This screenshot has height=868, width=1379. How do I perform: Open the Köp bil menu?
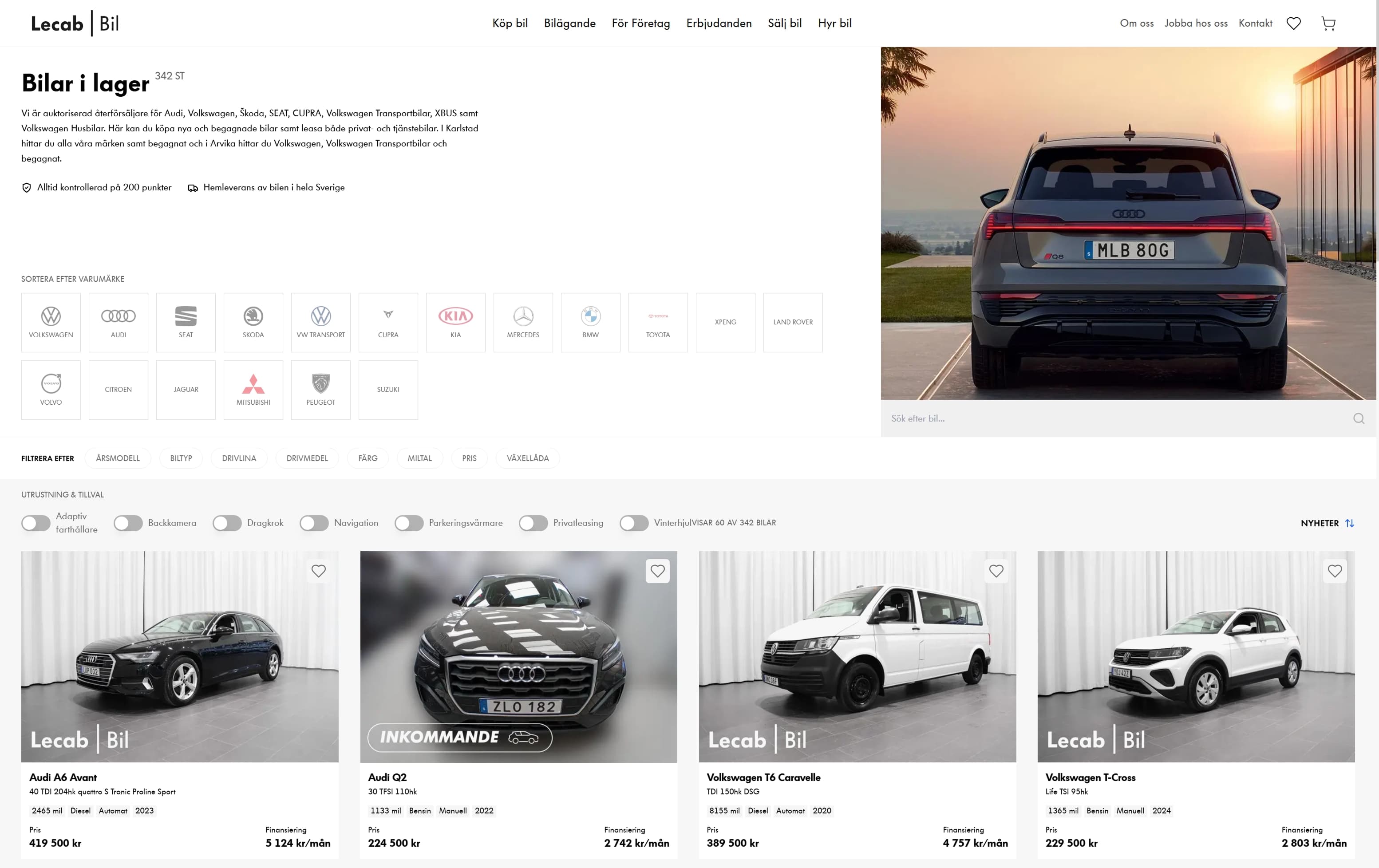[x=510, y=24]
